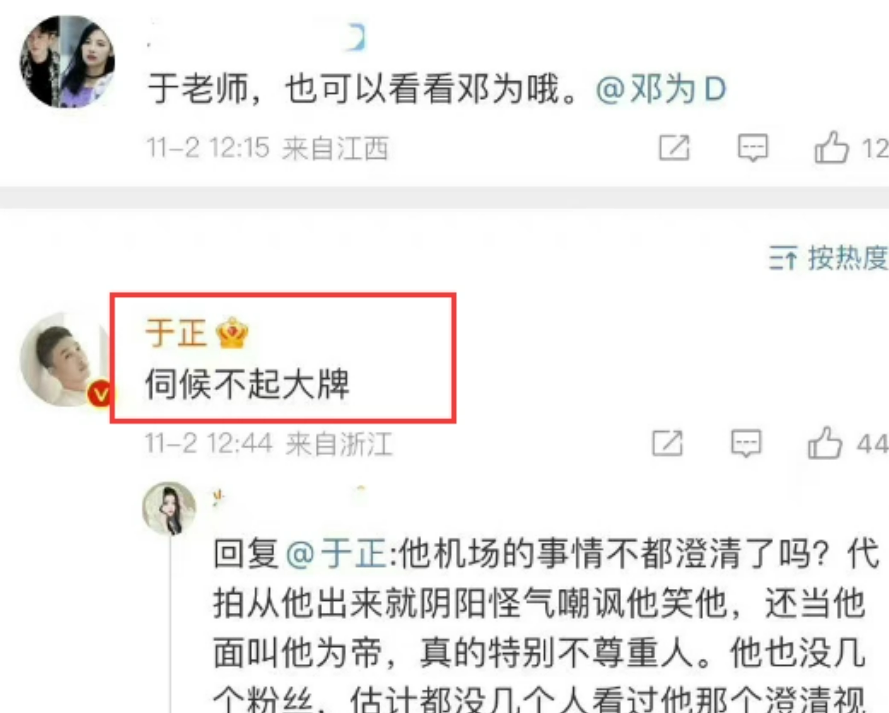889x713 pixels.
Task: Open the @邓为 D mention link
Action: 661,90
